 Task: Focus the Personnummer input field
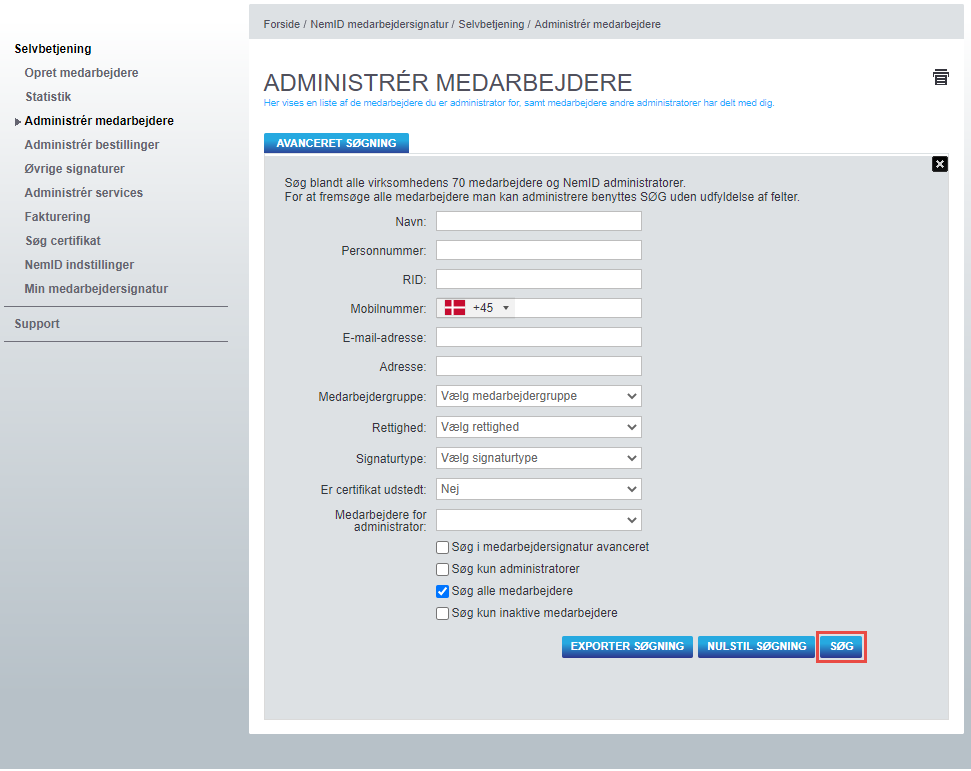538,250
